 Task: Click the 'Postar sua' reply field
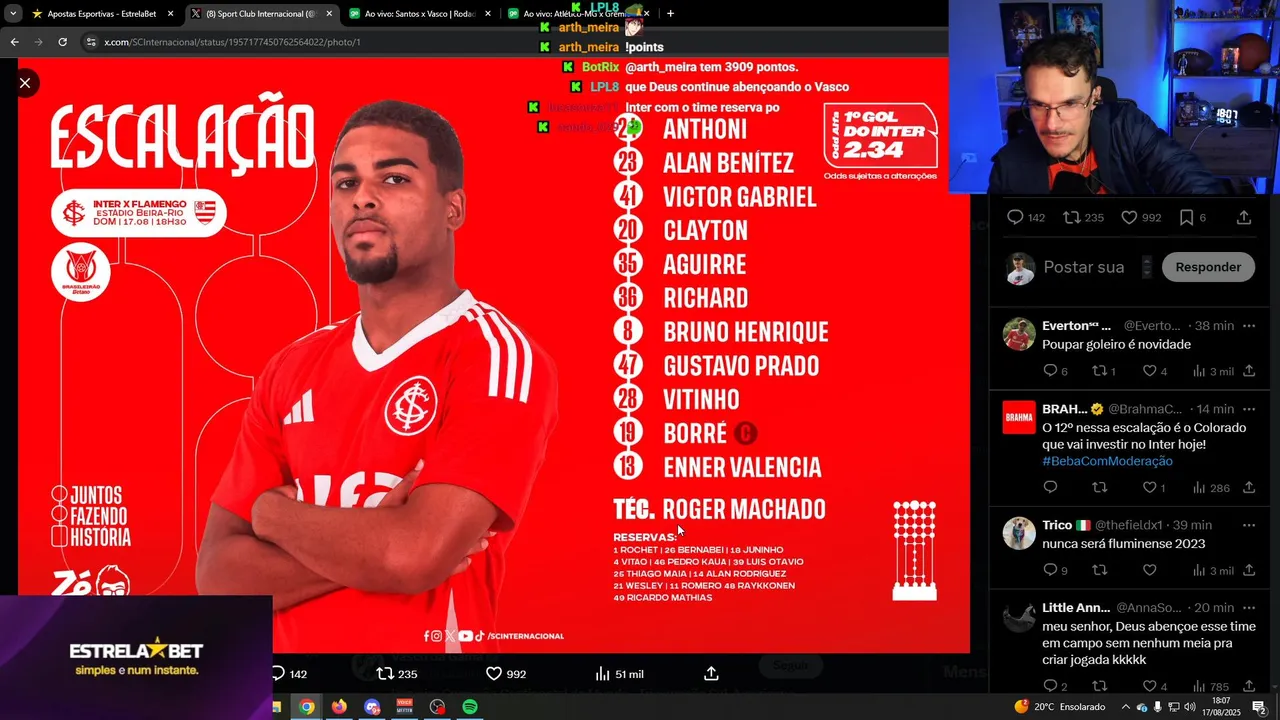[1084, 267]
